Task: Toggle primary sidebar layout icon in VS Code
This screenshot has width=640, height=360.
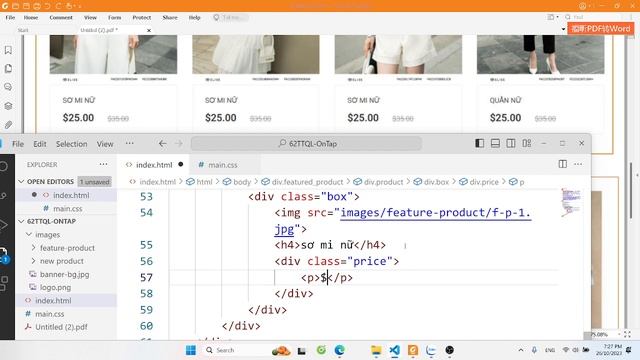Action: 480,143
